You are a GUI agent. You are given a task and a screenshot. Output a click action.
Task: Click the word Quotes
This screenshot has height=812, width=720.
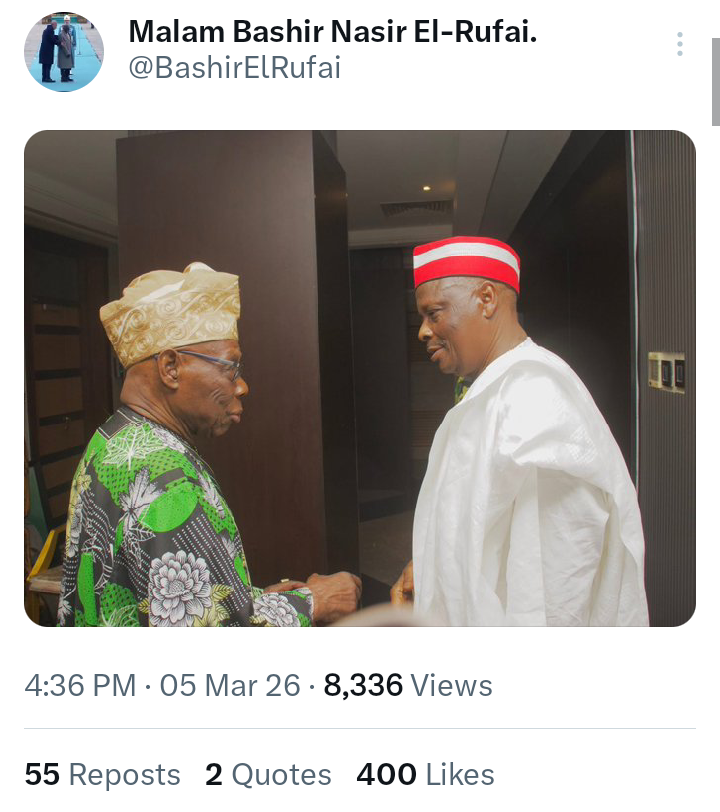281,774
